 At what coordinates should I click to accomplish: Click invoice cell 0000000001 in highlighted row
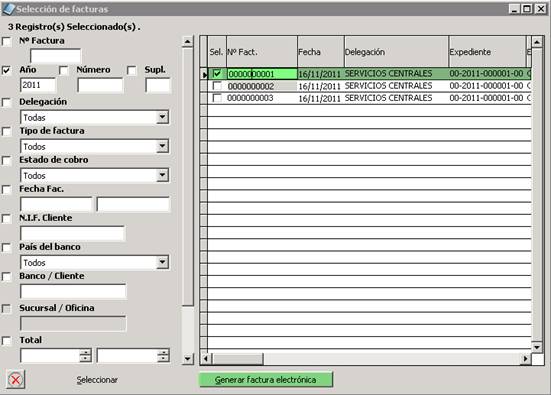click(x=262, y=74)
